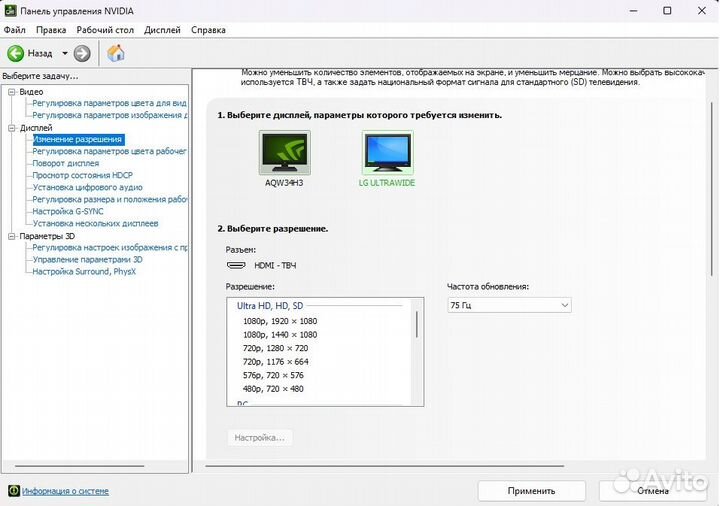Click the system information icon at bottom left
Viewport: 720px width, 506px height.
[13, 491]
